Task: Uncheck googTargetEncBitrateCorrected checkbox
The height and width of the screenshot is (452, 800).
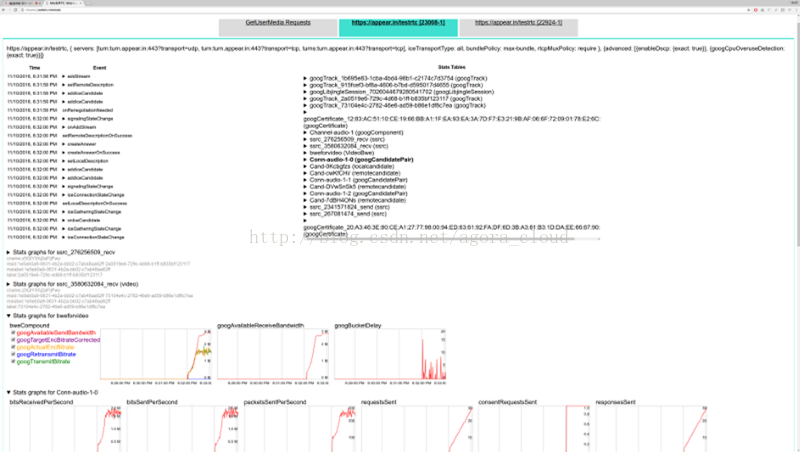Action: pyautogui.click(x=13, y=340)
